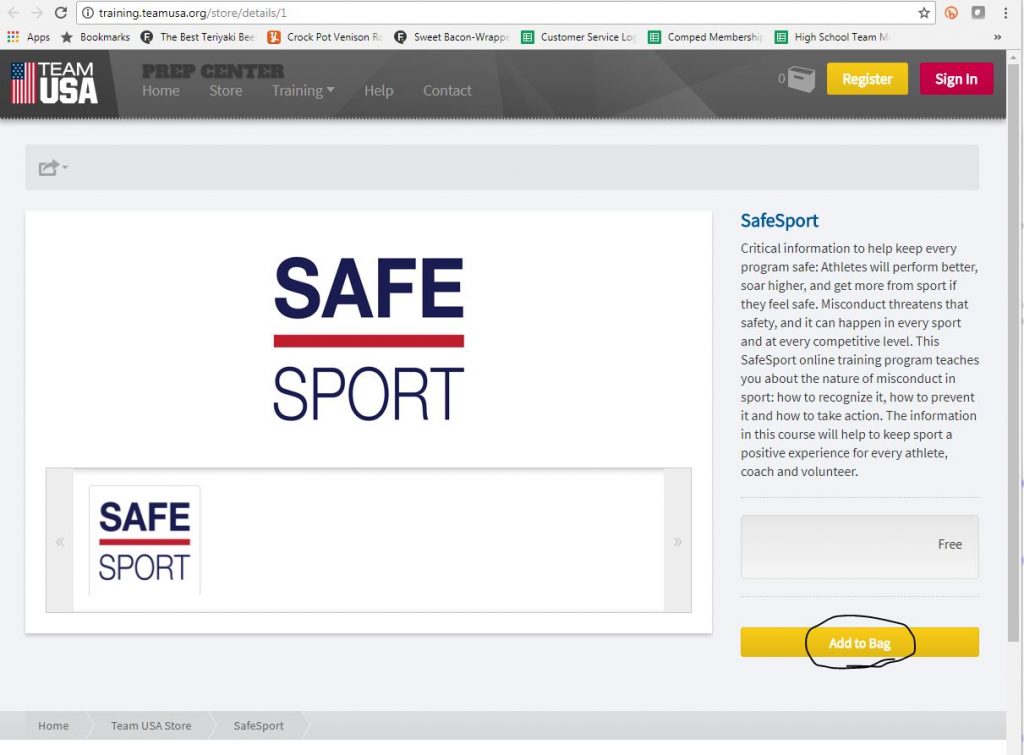Click the red Sign In button
Screen dimensions: 1024x755
(956, 79)
